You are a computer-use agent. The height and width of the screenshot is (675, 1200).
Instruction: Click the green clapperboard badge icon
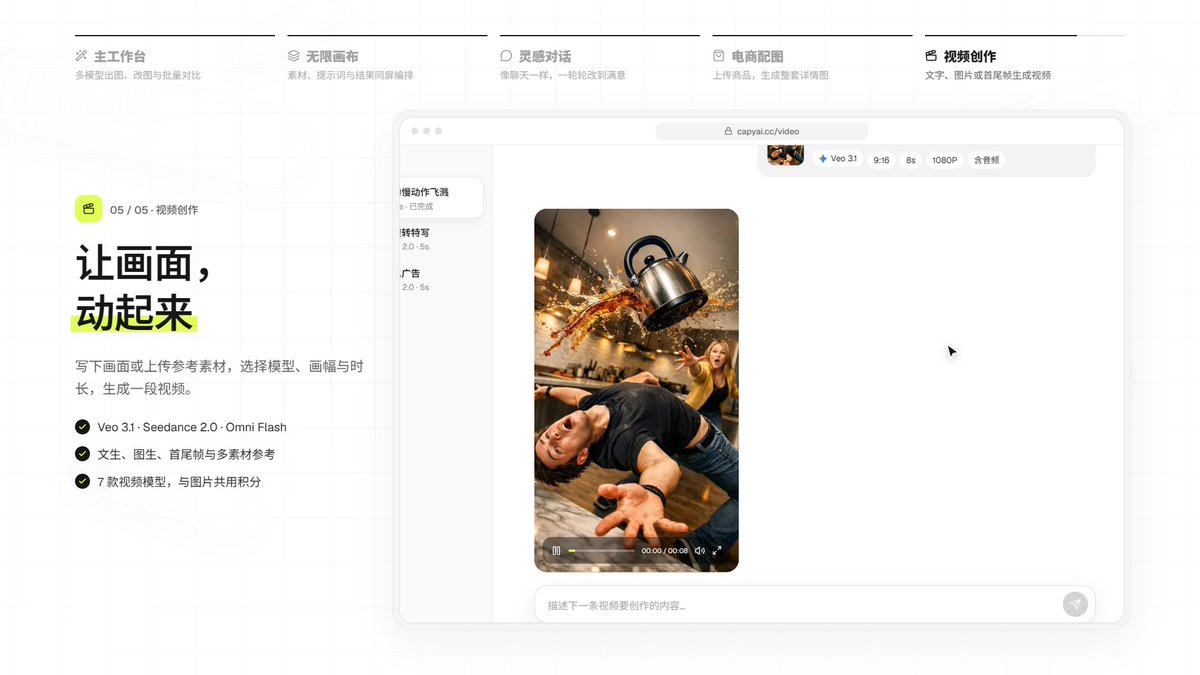point(89,209)
